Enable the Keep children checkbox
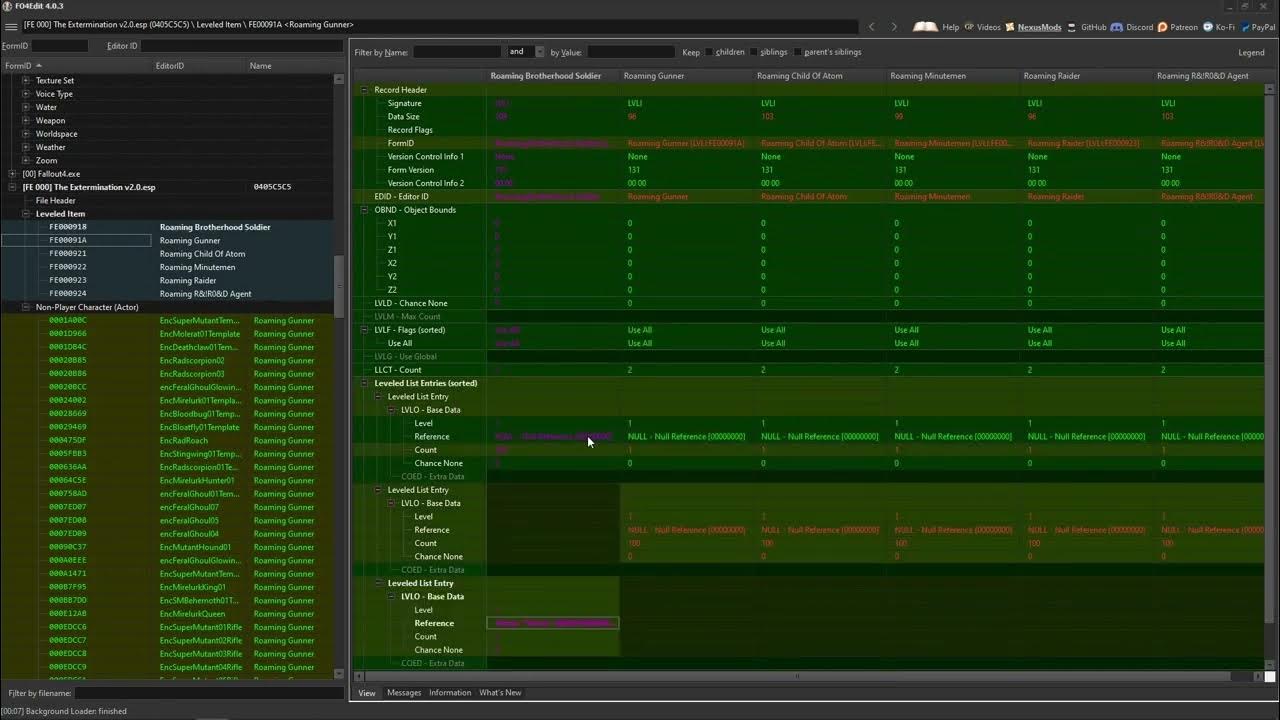This screenshot has height=720, width=1280. pos(710,52)
